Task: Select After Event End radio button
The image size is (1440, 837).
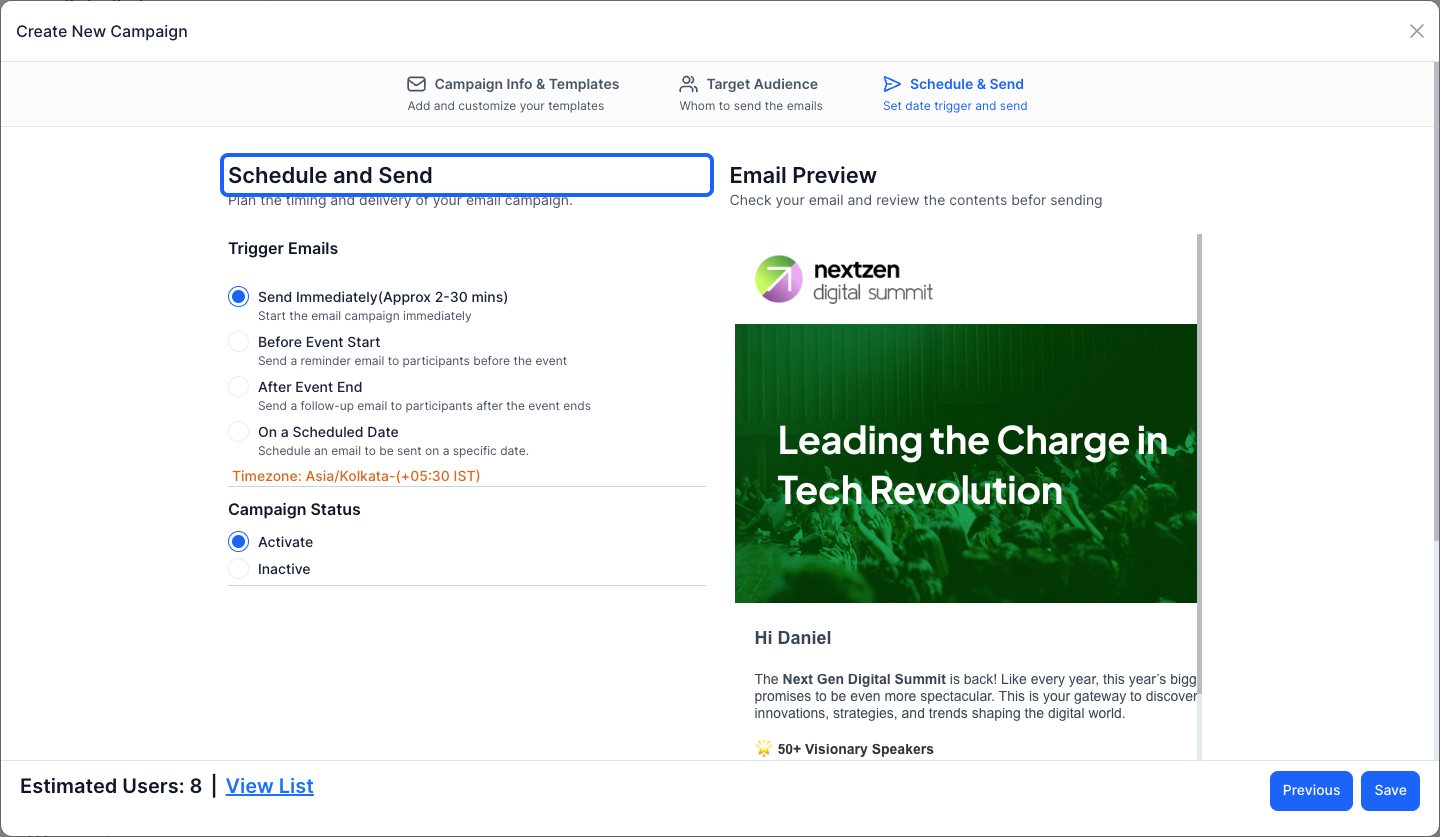Action: pyautogui.click(x=238, y=387)
